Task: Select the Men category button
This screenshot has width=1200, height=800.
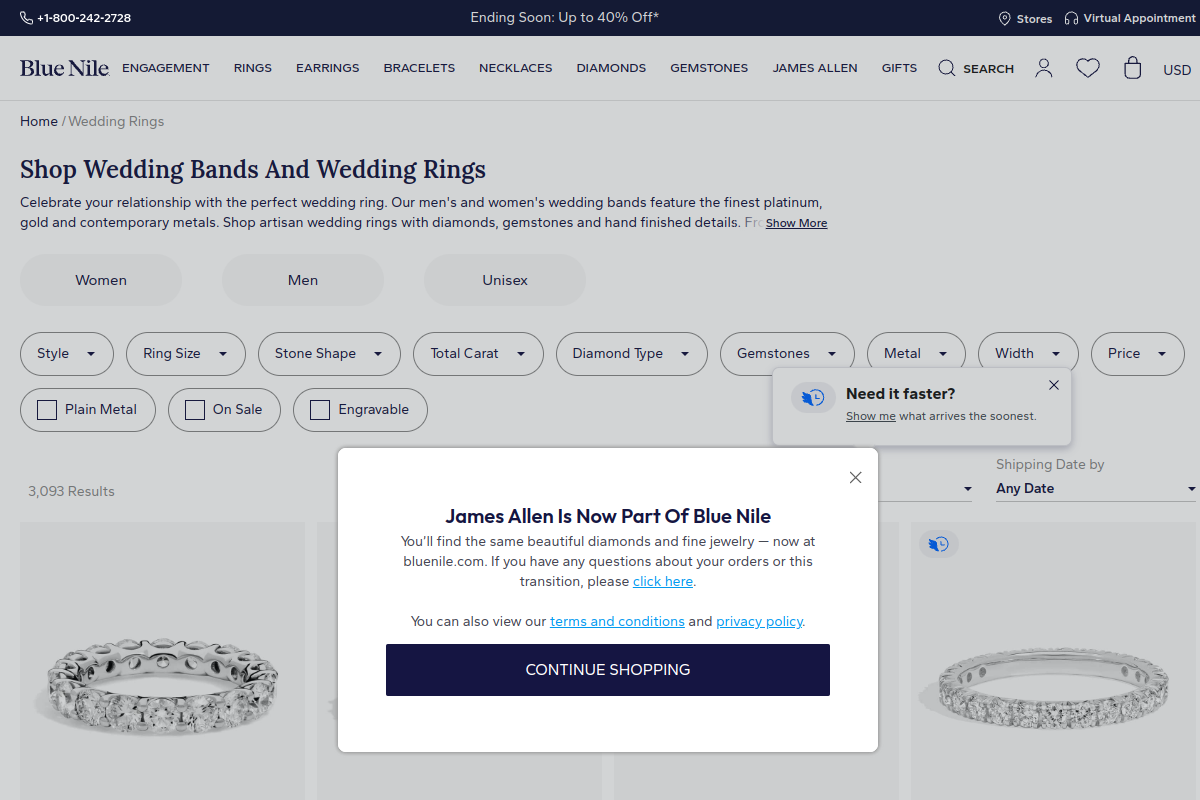Action: tap(303, 280)
